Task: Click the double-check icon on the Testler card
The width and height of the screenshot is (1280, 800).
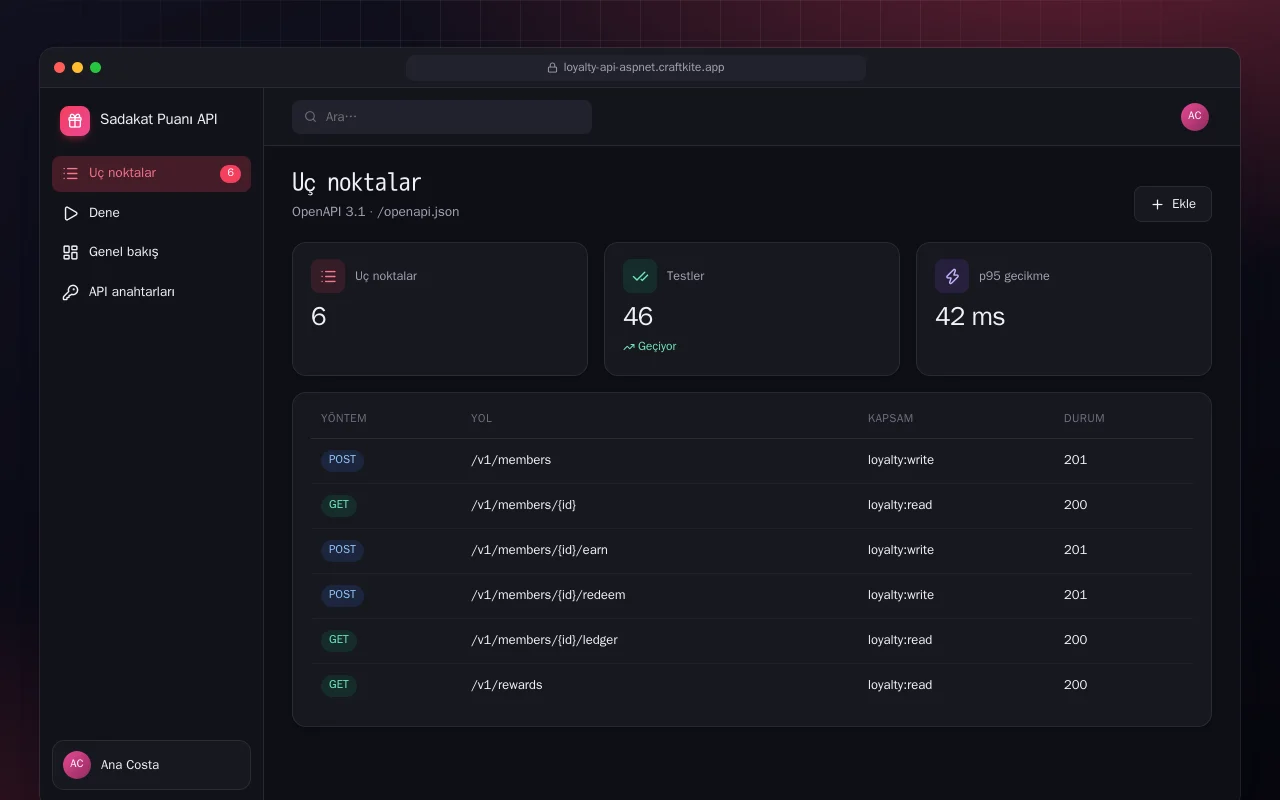Action: [640, 276]
